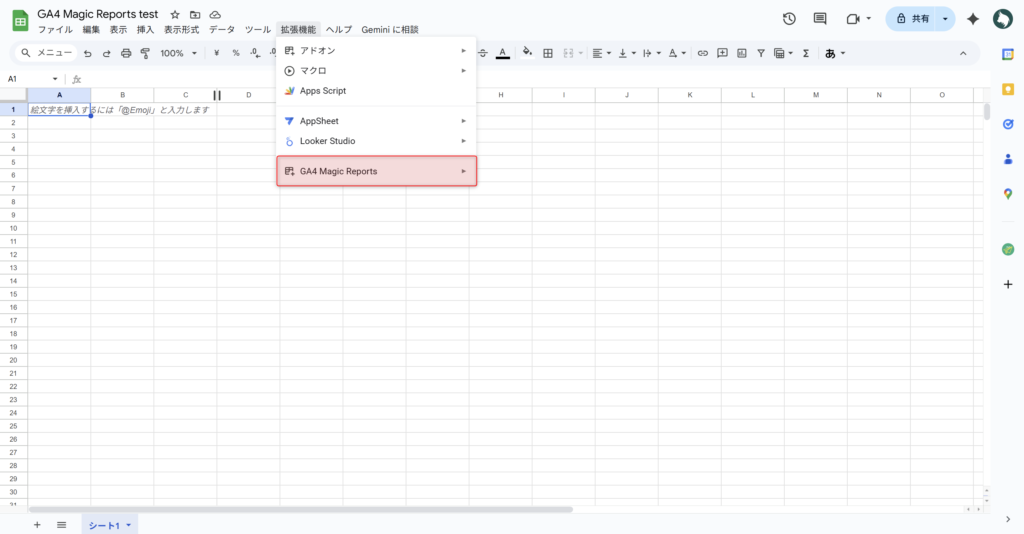Open the Gemini に相談 menu
Screen dimensions: 1024x534
click(x=390, y=29)
